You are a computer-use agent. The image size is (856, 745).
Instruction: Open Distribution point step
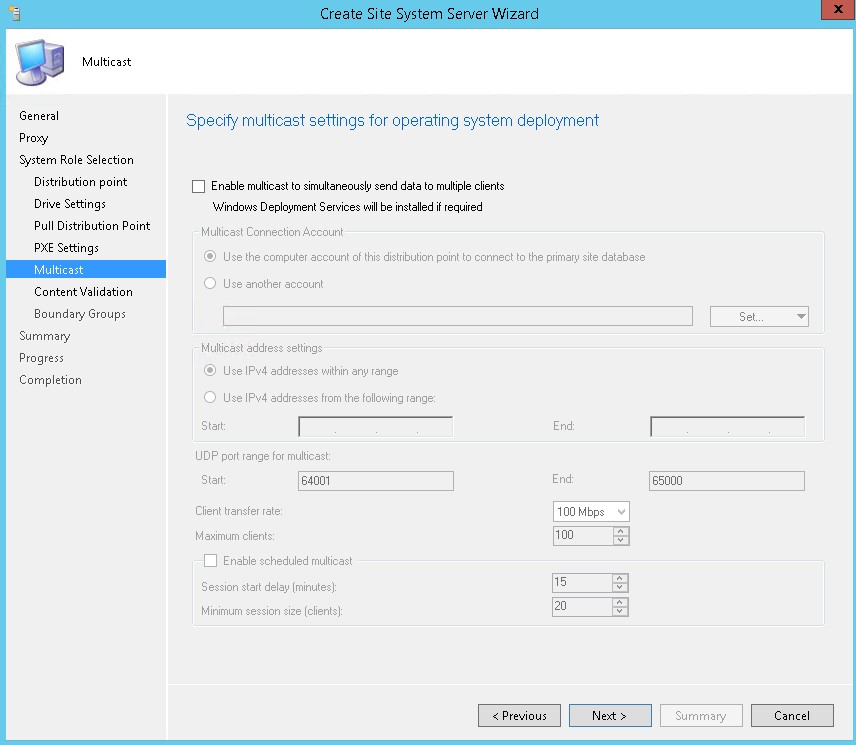click(81, 182)
